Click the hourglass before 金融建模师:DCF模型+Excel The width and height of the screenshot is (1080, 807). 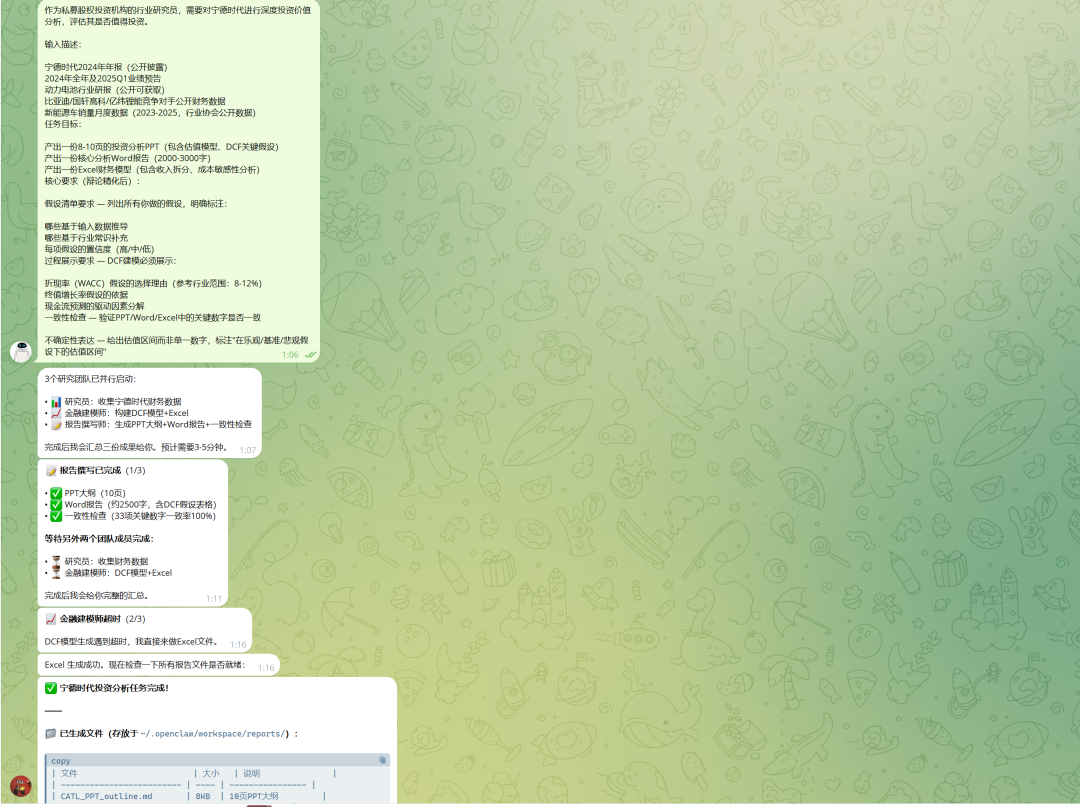coord(56,573)
